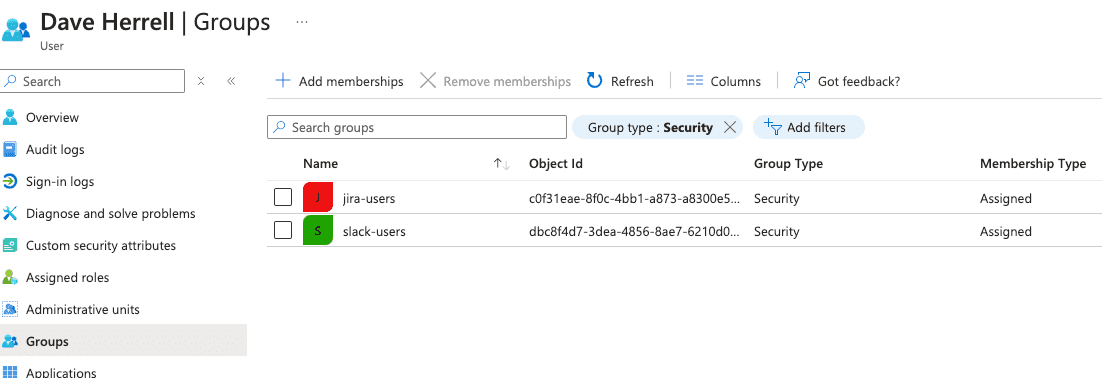Click the funnel icon on Add filters
The width and height of the screenshot is (1102, 378).
pyautogui.click(x=773, y=126)
